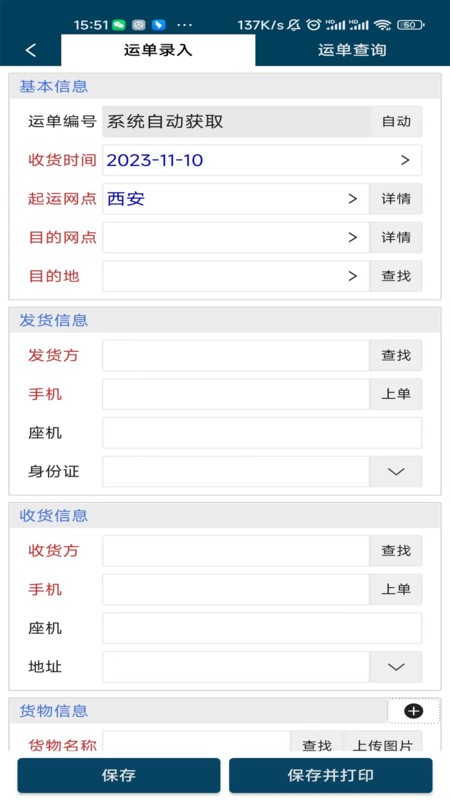Open the 目的网点 selector chevron
Image resolution: width=450 pixels, height=800 pixels.
click(353, 237)
